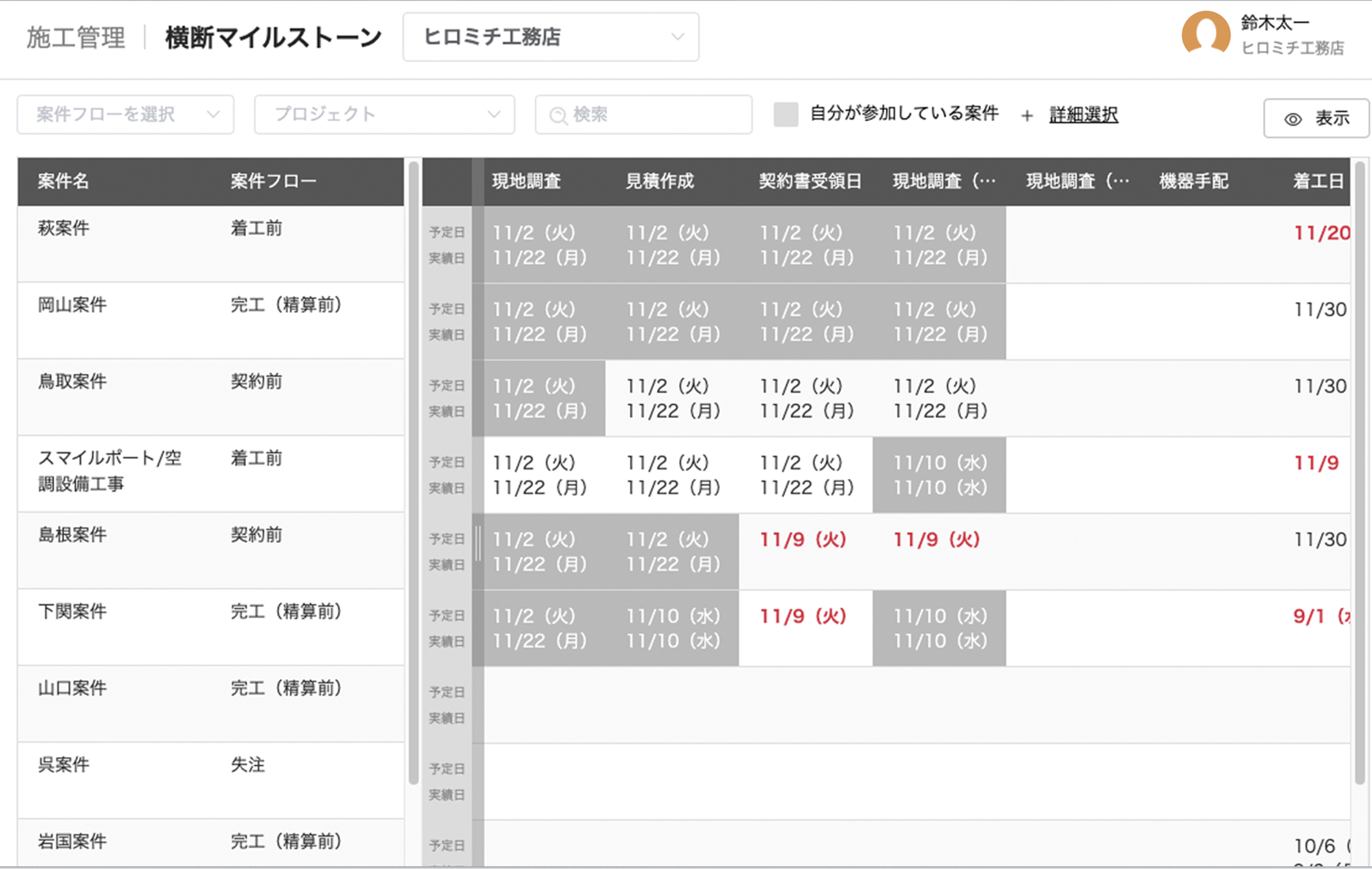Click the 表示 button
The height and width of the screenshot is (869, 1372).
tap(1316, 119)
